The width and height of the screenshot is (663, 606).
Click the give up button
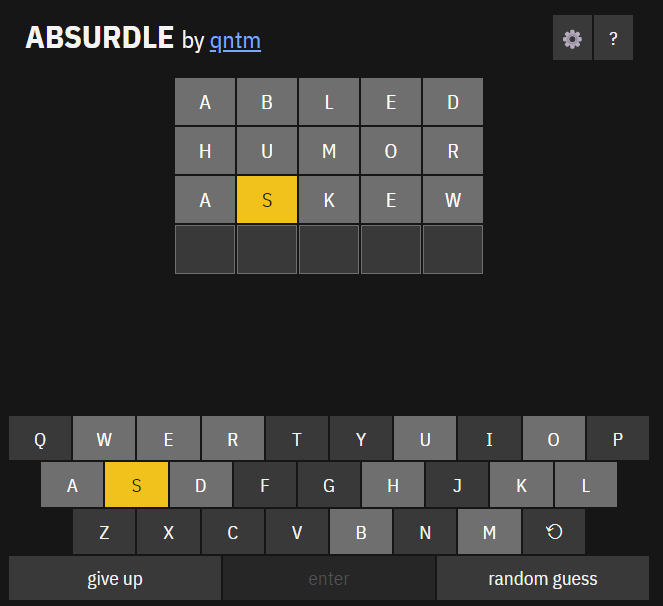(x=115, y=578)
